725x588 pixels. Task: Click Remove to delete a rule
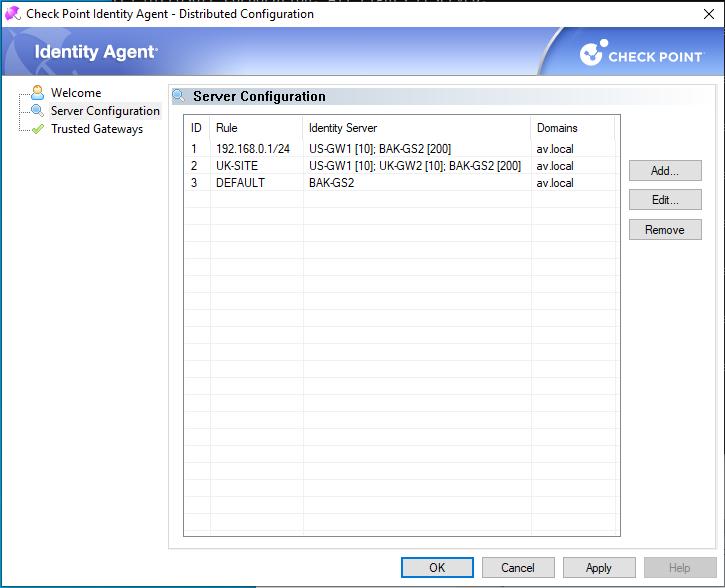click(665, 230)
